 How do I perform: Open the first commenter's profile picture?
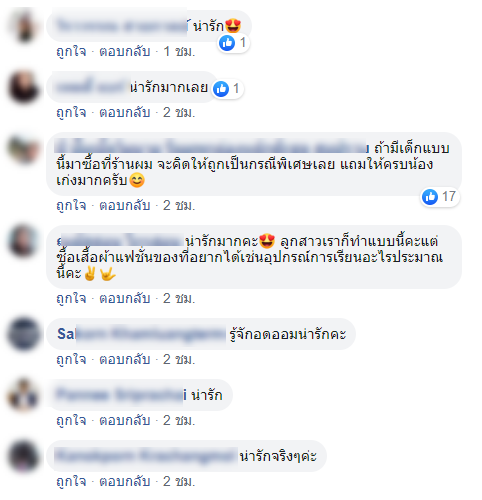(24, 26)
